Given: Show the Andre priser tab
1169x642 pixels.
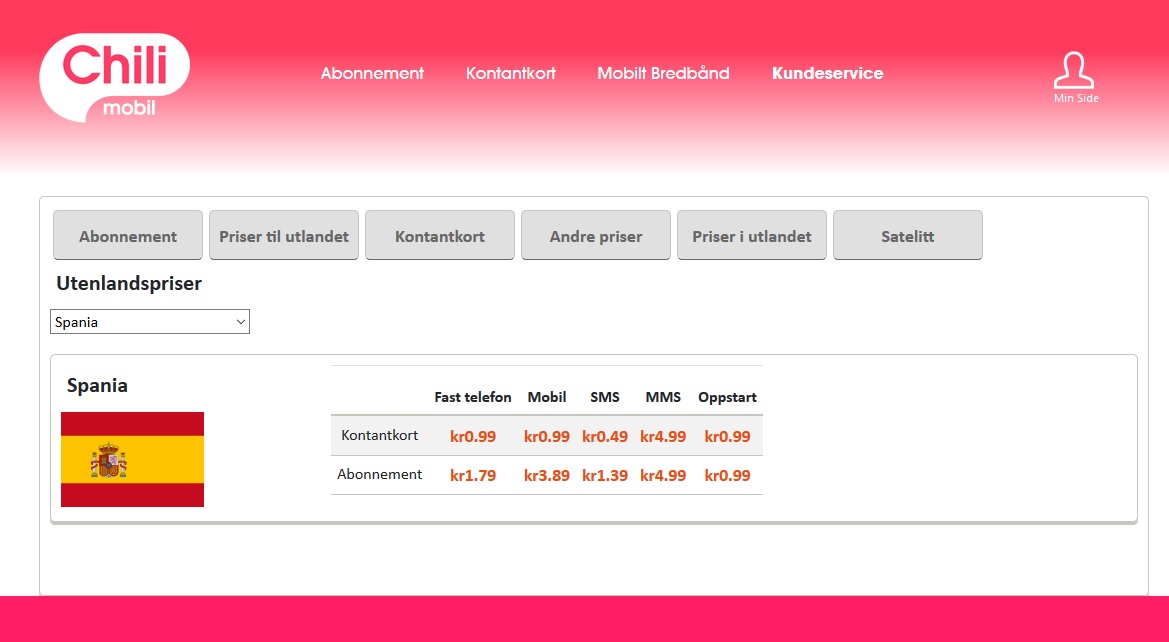Looking at the screenshot, I should [596, 236].
